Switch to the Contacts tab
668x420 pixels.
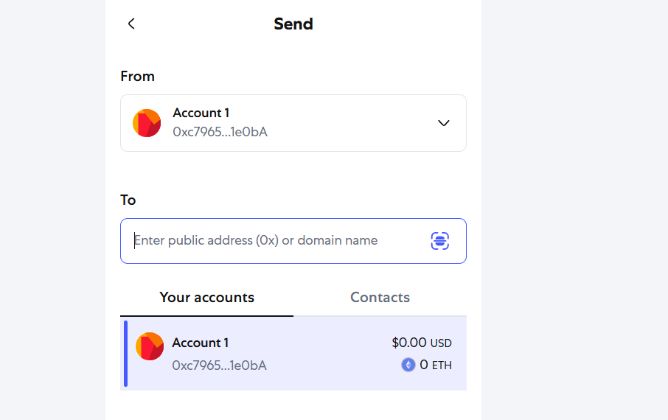coord(380,297)
